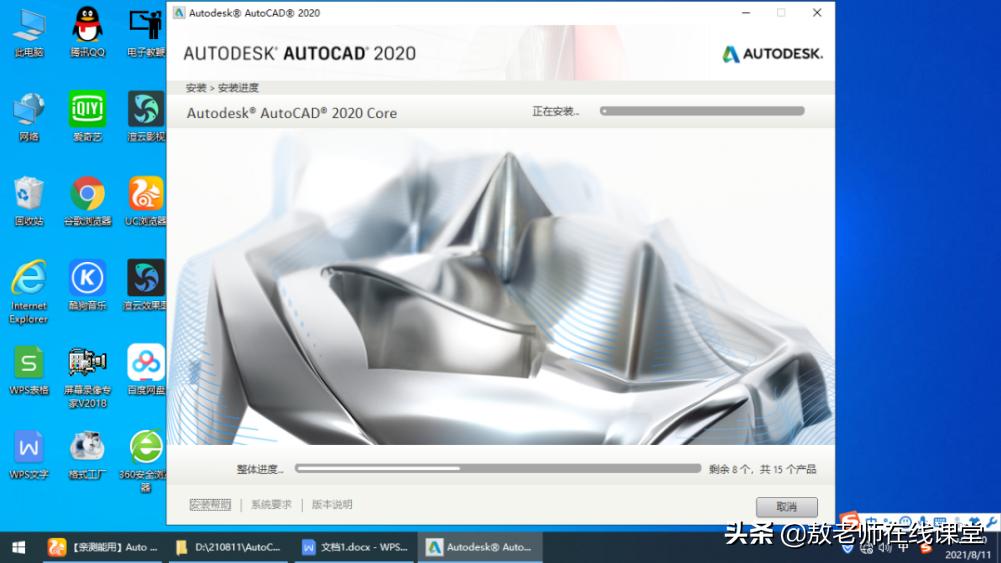This screenshot has height=563, width=1001.
Task: Switch to 【亲测能用】Auto taskbar window
Action: pyautogui.click(x=104, y=547)
